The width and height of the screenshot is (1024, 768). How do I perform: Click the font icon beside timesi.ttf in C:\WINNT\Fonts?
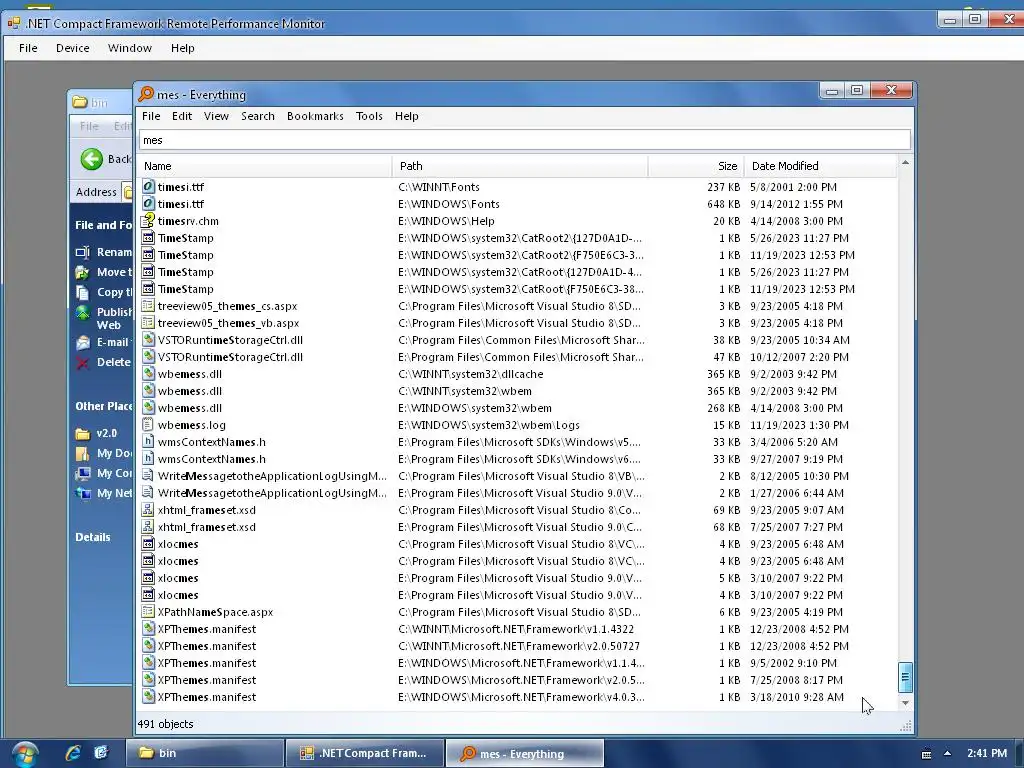coord(148,187)
